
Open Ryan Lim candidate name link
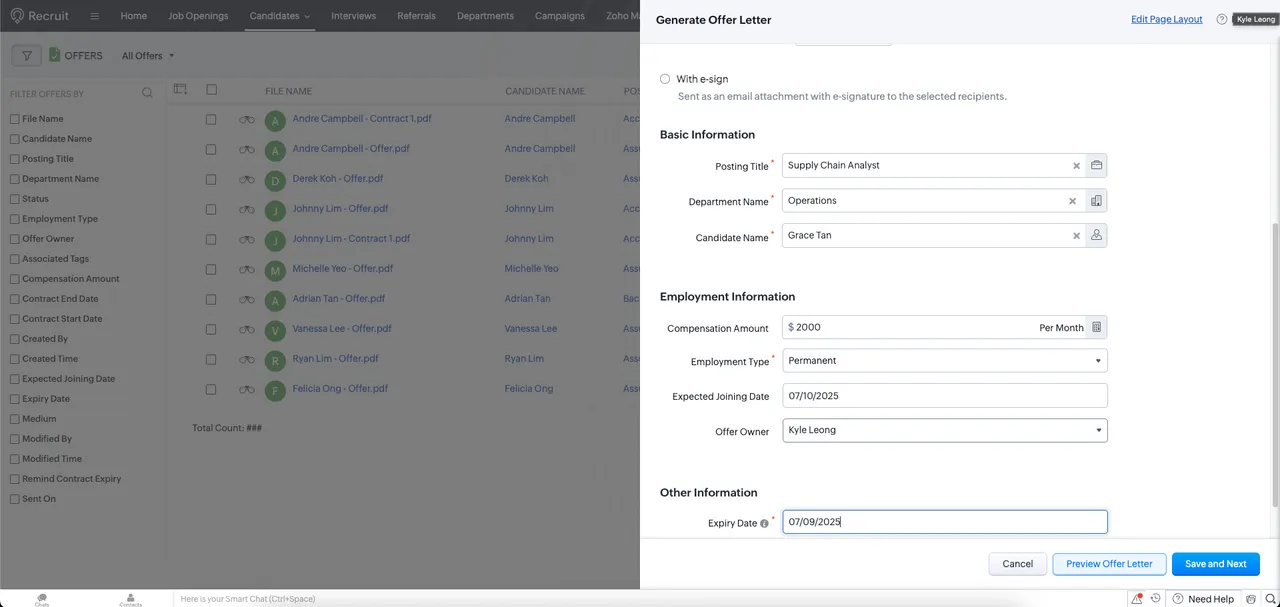coord(524,359)
